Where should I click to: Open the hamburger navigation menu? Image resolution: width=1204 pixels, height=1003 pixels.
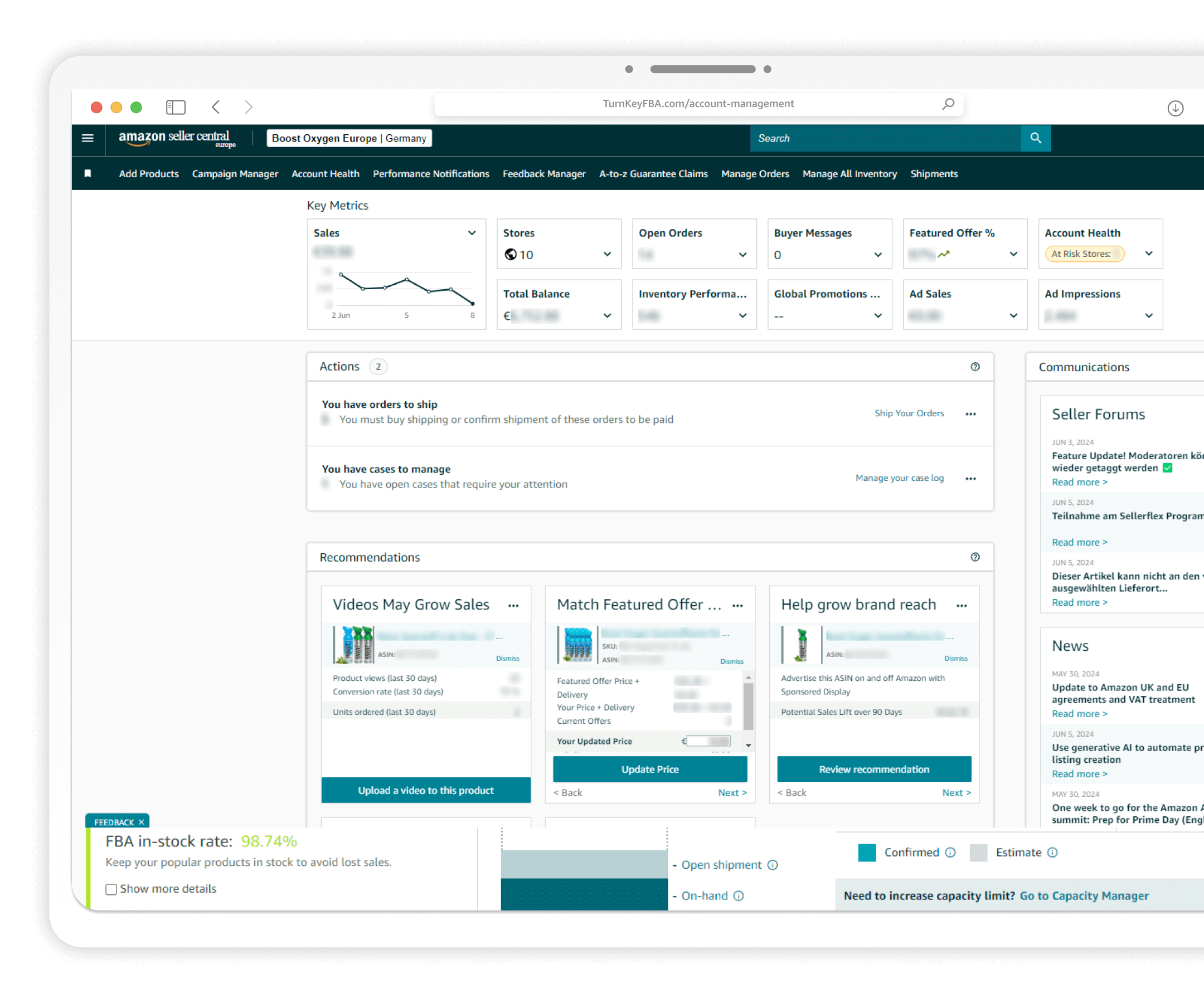(88, 138)
